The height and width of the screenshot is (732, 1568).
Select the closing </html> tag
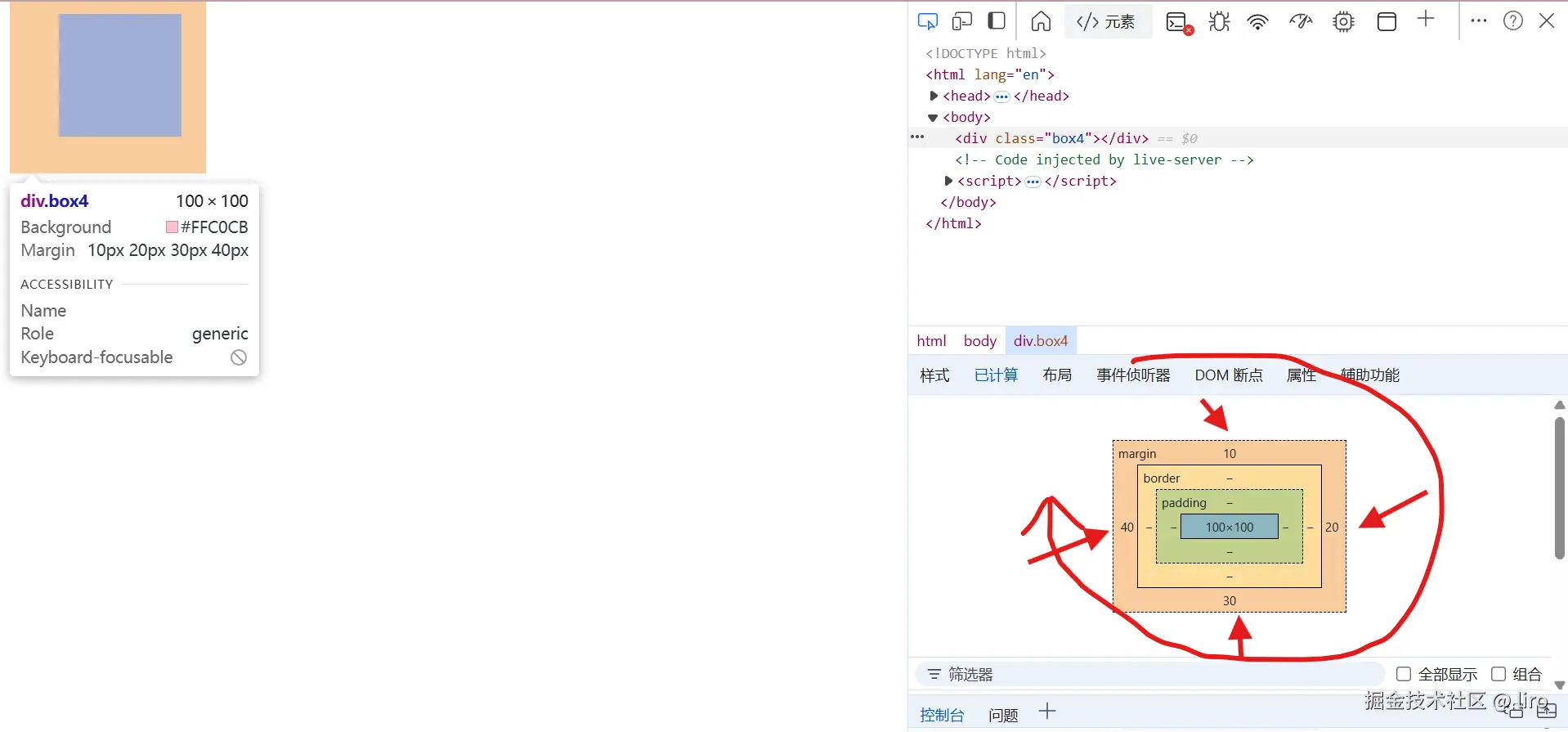(953, 223)
